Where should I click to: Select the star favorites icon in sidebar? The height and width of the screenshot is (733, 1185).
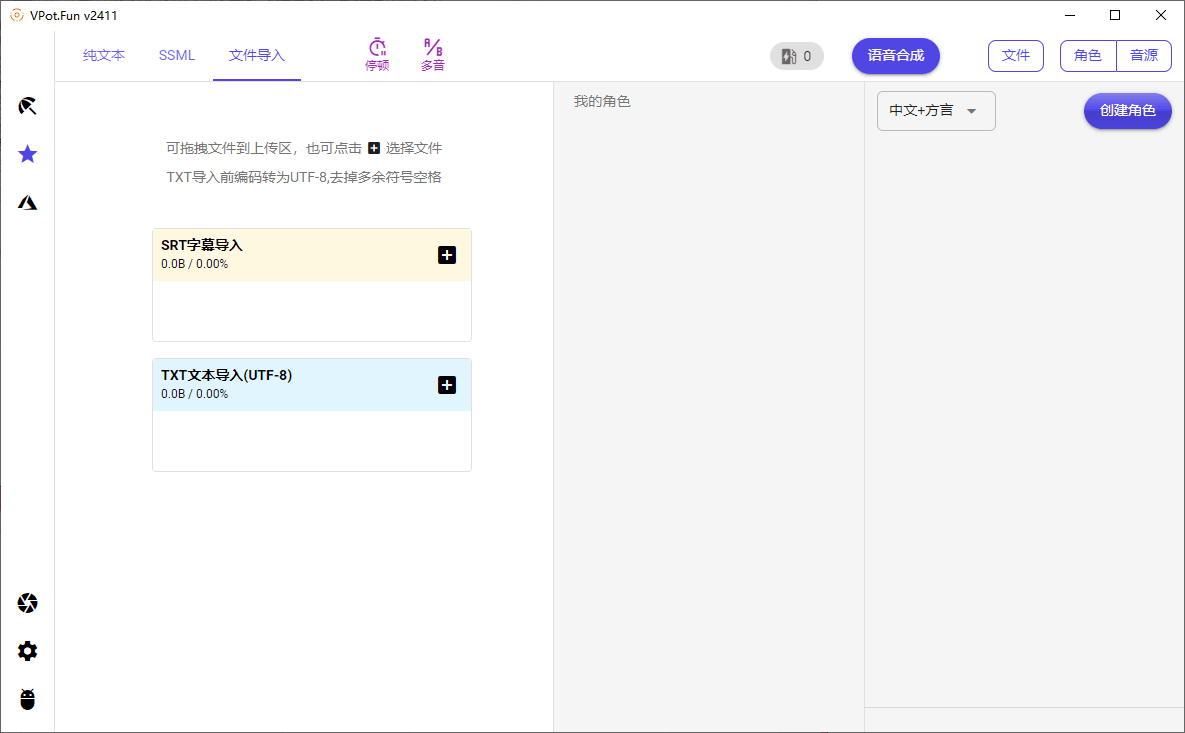(28, 154)
